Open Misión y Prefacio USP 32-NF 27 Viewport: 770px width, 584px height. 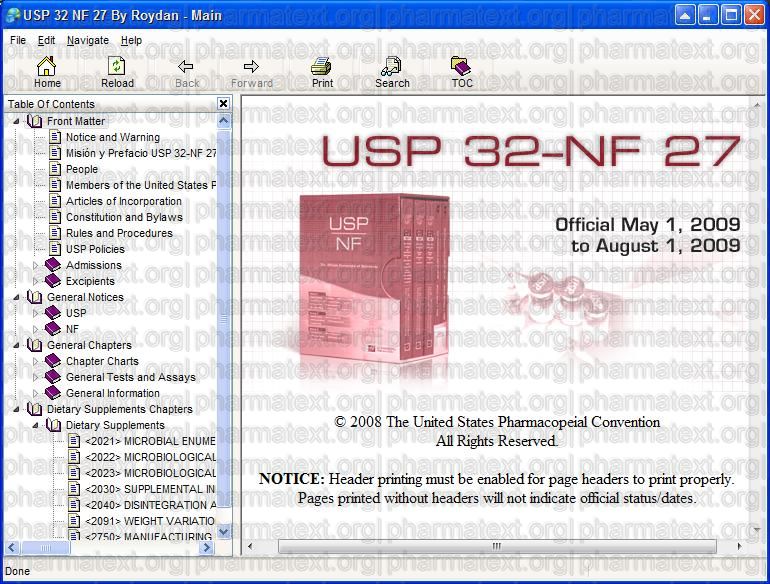click(141, 153)
